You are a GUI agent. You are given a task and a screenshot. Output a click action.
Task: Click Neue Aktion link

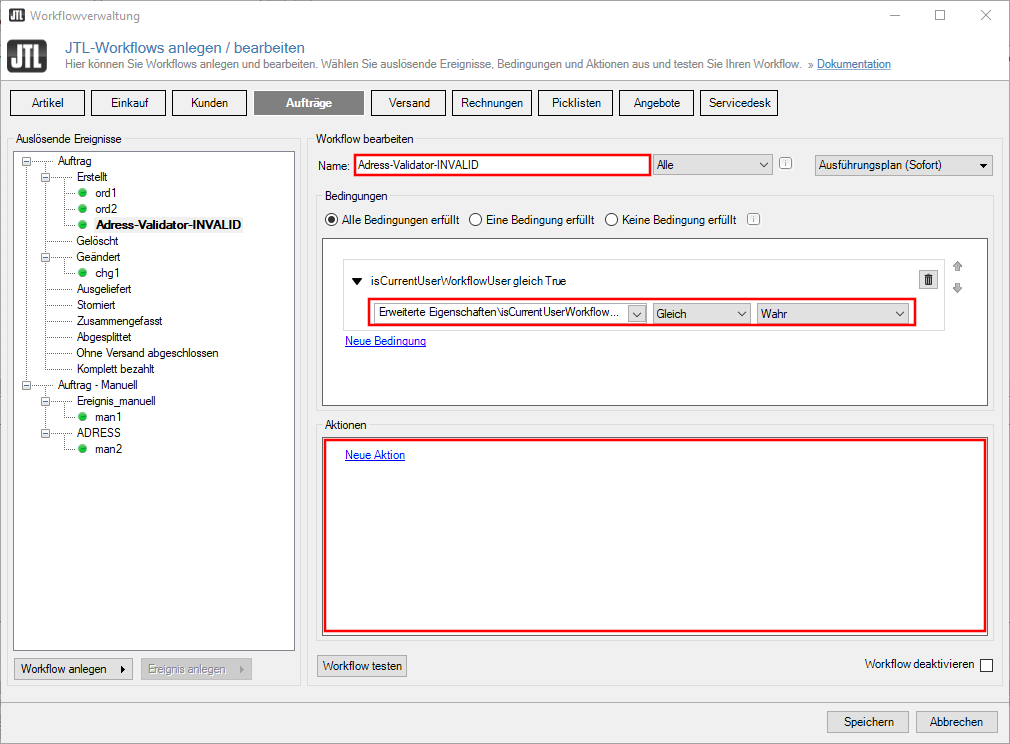[375, 455]
